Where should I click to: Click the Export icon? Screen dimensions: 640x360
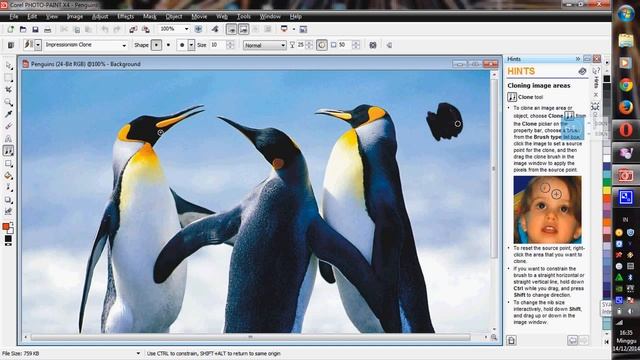(146, 29)
